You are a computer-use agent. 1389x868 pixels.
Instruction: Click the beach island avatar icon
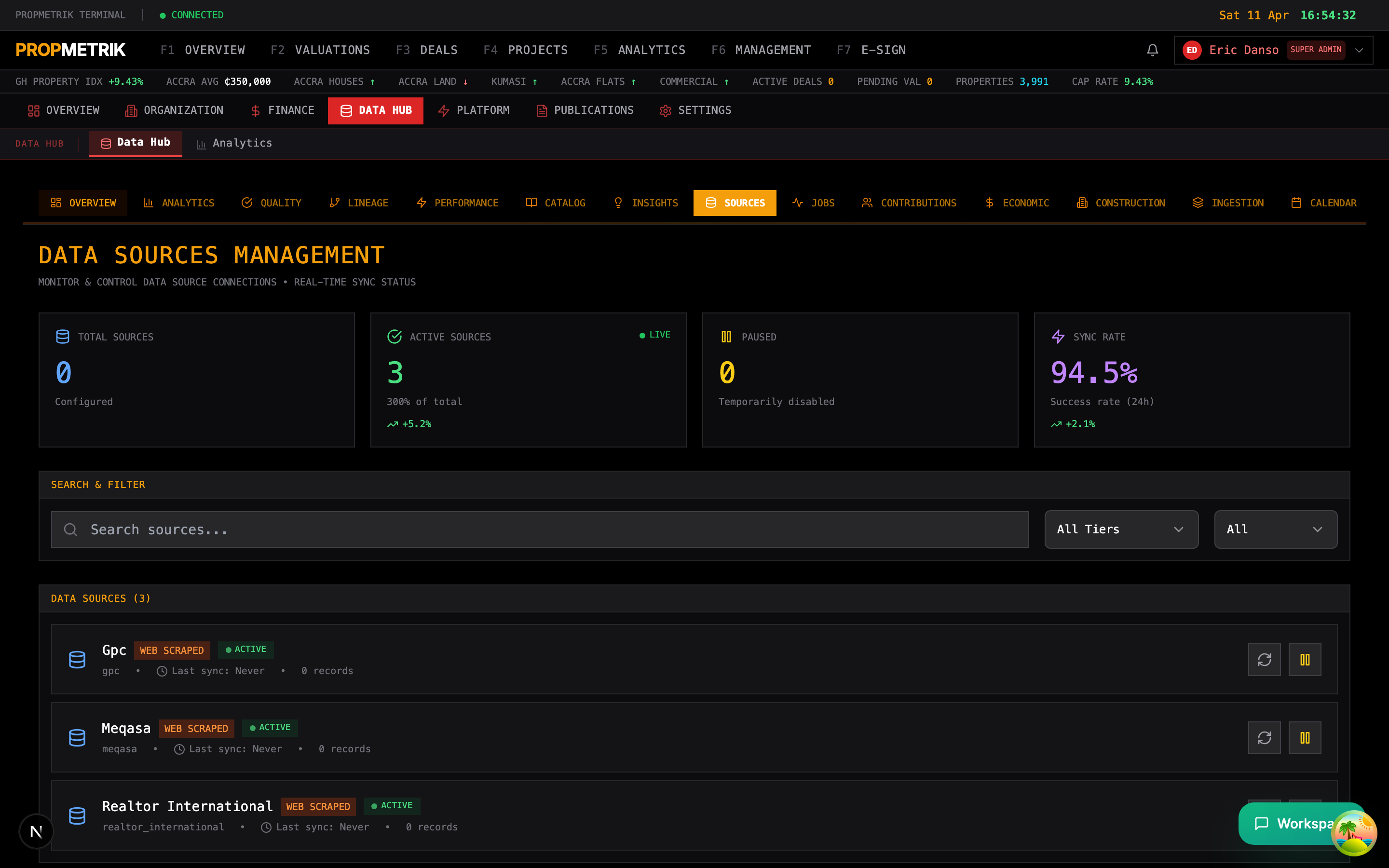1354,832
